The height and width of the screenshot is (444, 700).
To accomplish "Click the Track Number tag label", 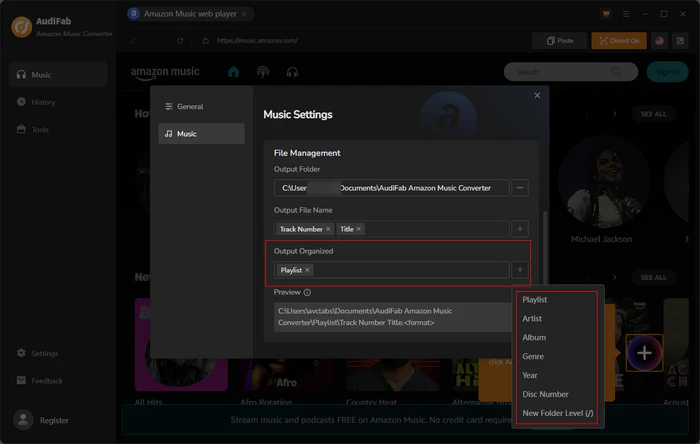I will pos(301,229).
